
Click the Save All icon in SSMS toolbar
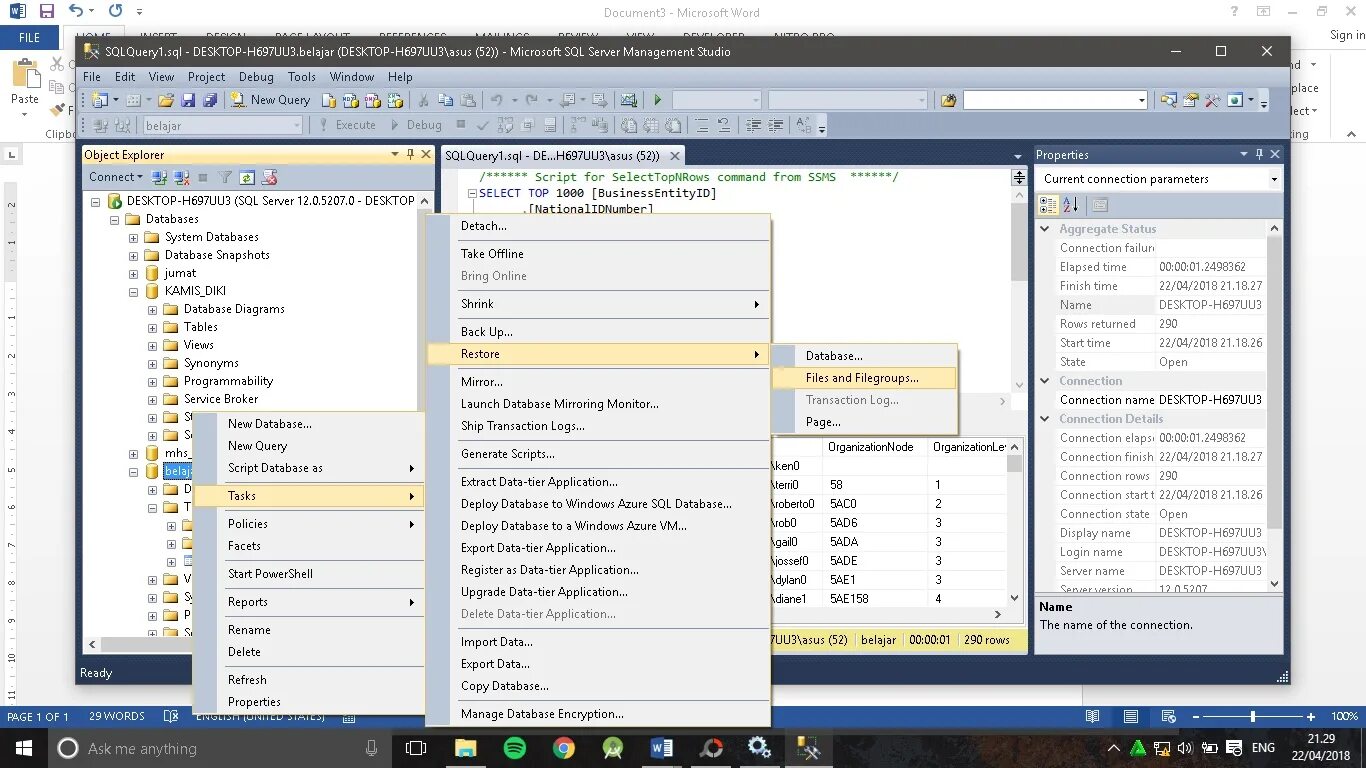(x=210, y=100)
